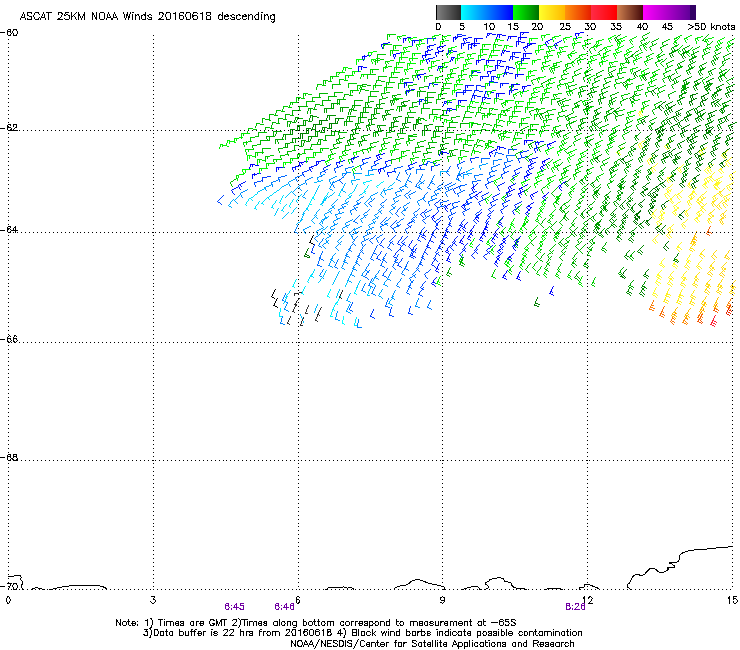The image size is (740, 650).
Task: Click the blue 10-15 knots legend segment
Action: pos(500,12)
